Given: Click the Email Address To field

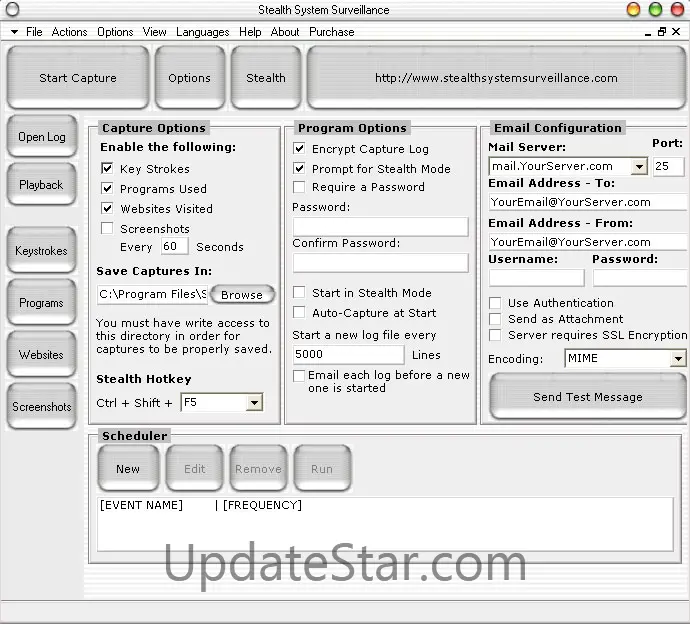Looking at the screenshot, I should pyautogui.click(x=589, y=202).
